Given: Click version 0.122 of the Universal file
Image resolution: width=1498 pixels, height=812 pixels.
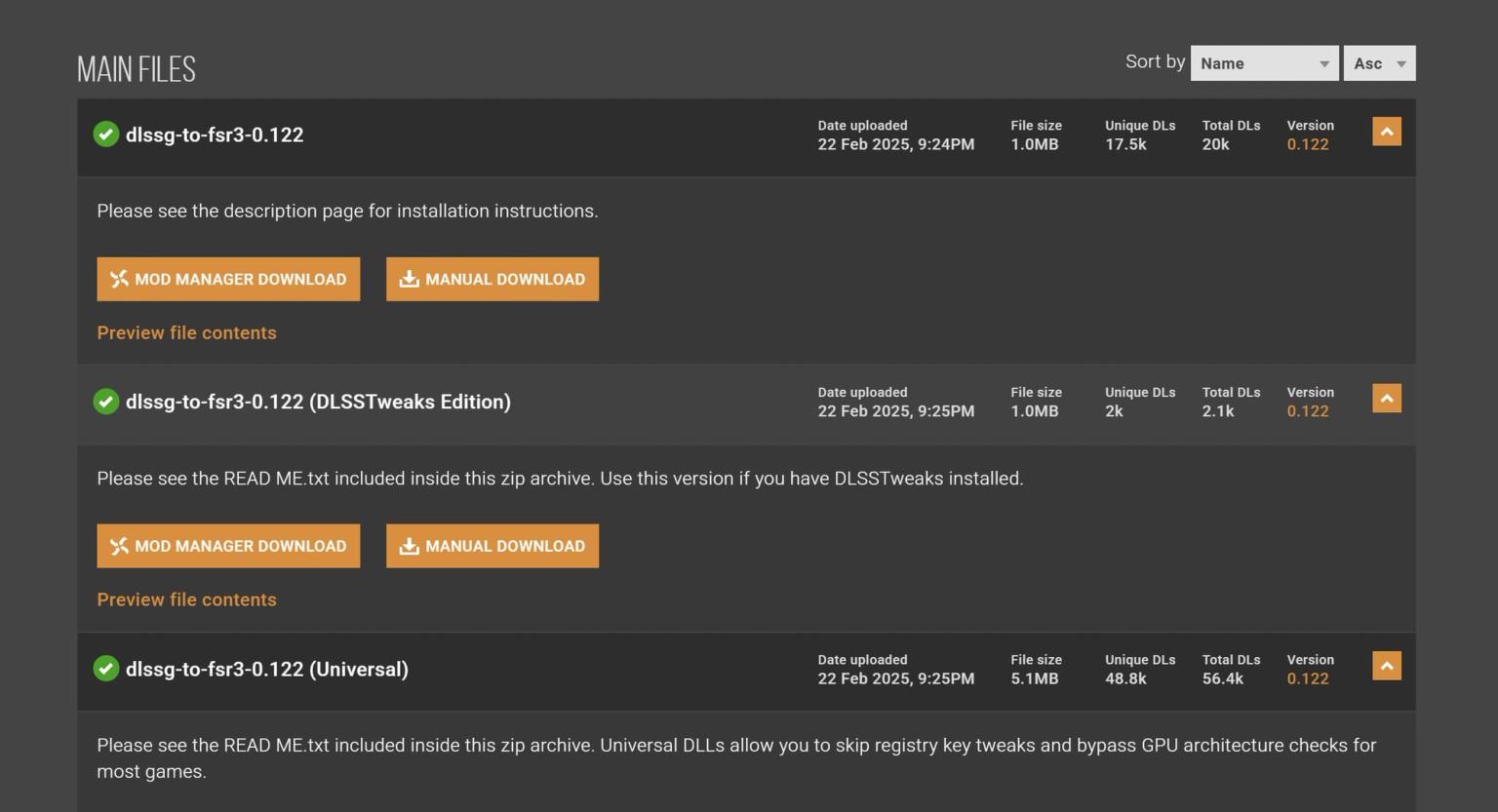Looking at the screenshot, I should click(1308, 679).
